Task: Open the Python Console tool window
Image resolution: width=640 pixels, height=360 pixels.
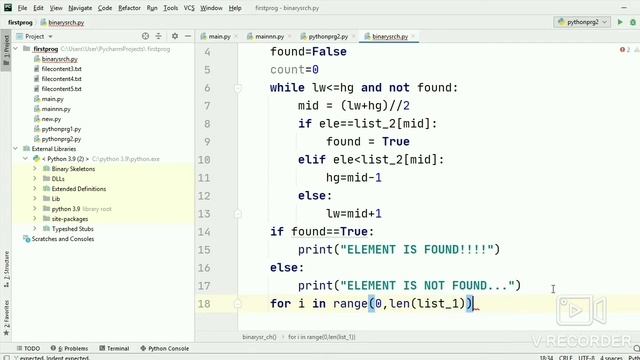Action: pos(164,348)
